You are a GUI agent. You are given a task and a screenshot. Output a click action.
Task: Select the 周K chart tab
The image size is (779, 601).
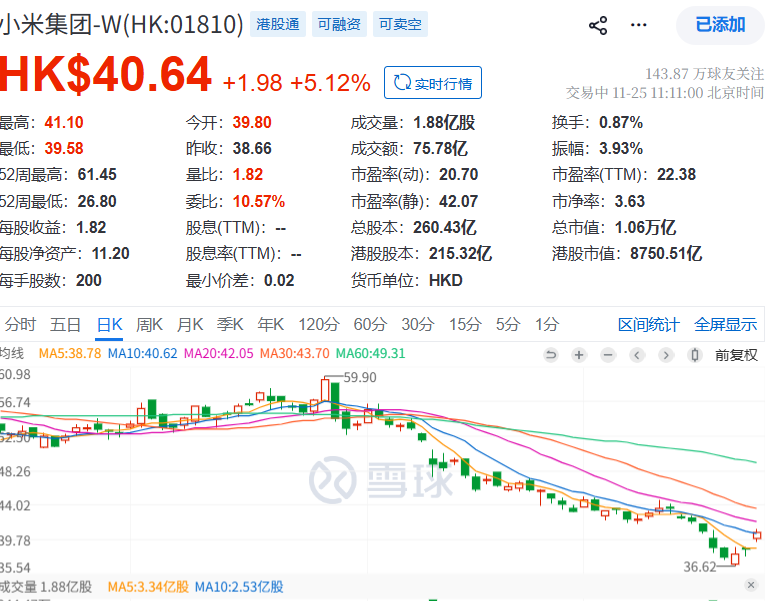click(x=149, y=324)
